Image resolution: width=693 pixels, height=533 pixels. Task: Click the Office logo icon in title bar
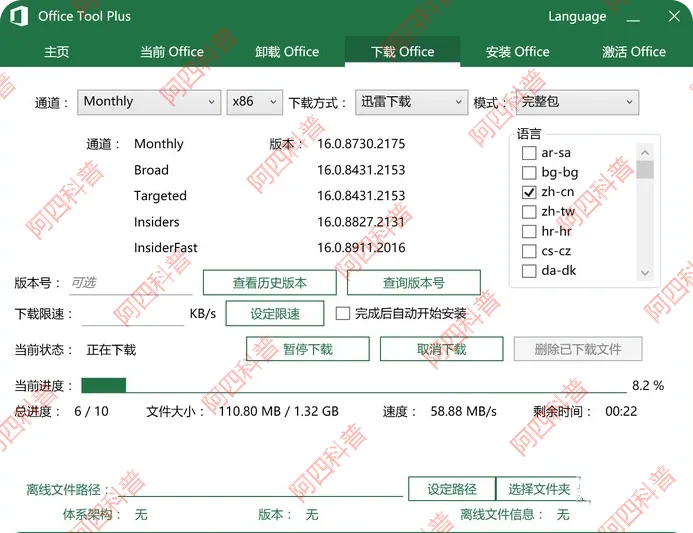pos(19,16)
